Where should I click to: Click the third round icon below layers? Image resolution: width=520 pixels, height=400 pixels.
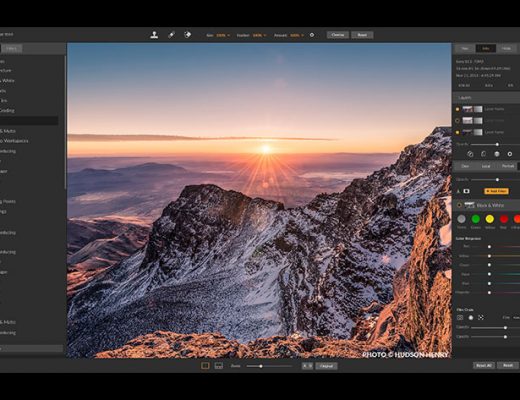[497, 154]
